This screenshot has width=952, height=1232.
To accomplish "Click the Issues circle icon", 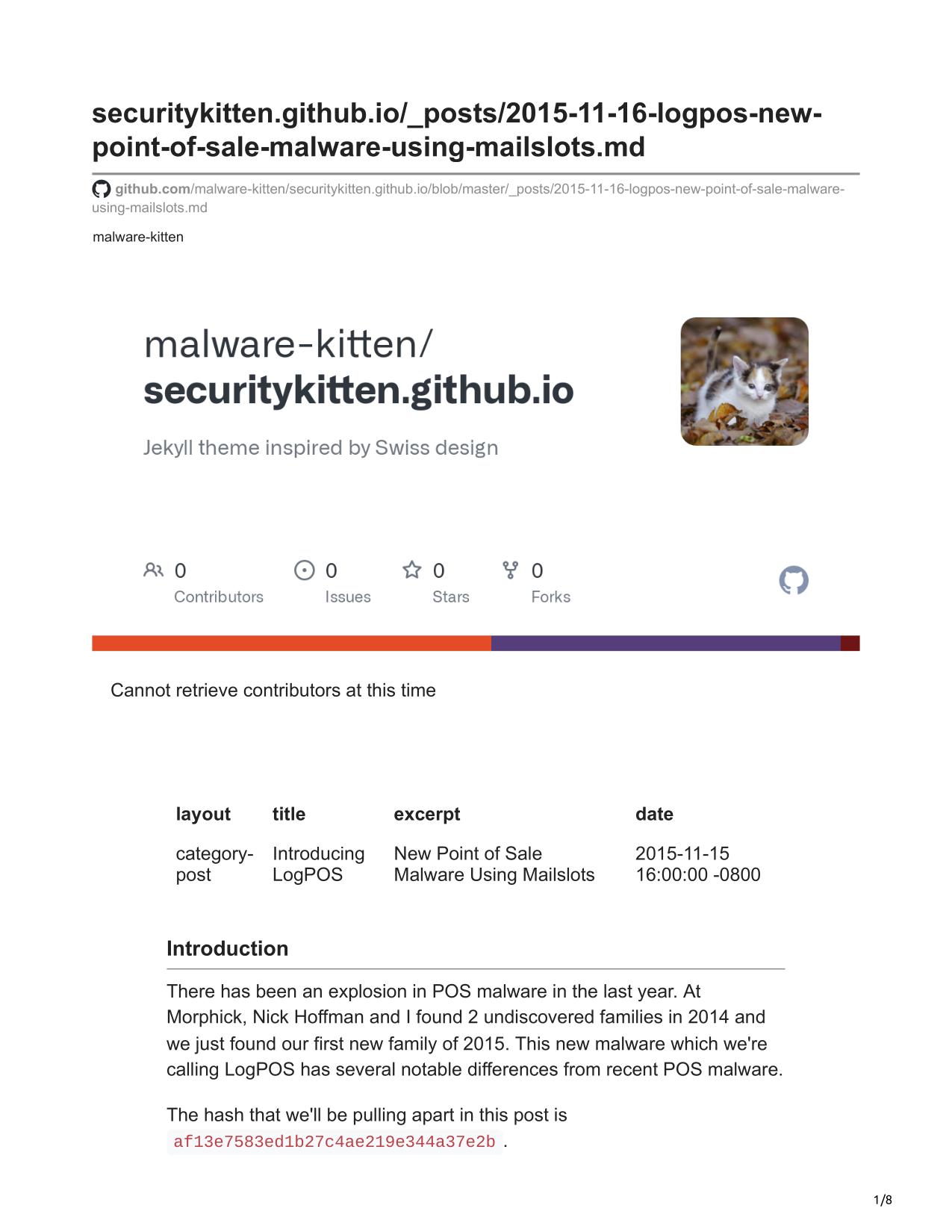I will 305,570.
